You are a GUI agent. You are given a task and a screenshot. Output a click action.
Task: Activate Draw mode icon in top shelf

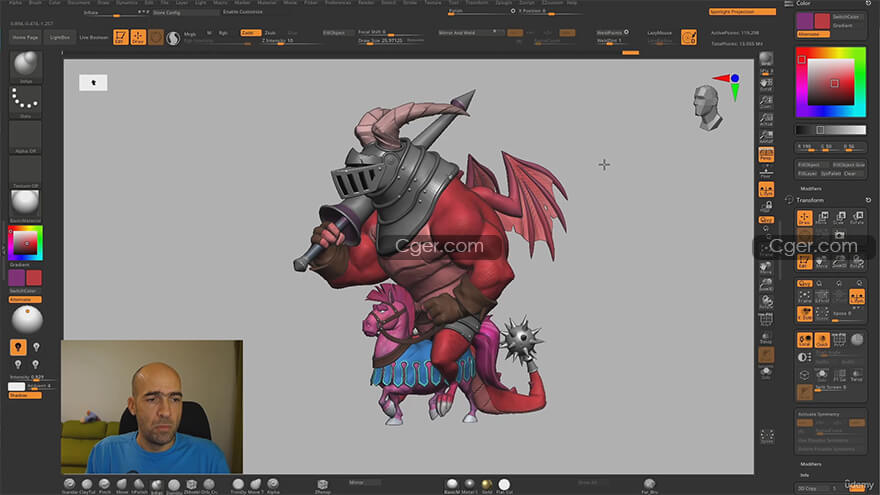(x=138, y=37)
